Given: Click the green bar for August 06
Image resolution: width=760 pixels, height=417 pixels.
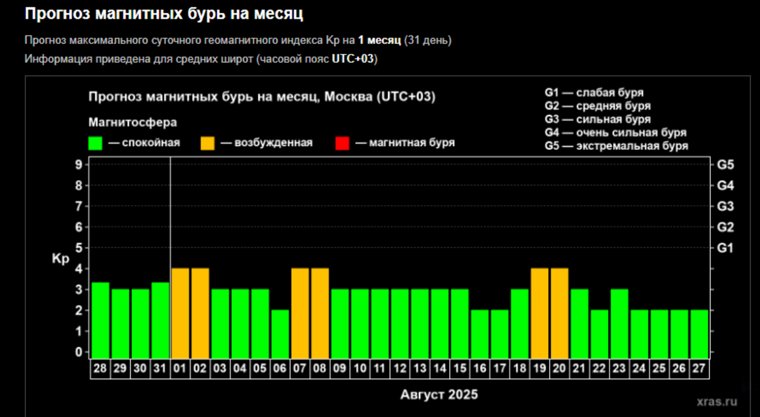Looking at the screenshot, I should click(x=280, y=334).
